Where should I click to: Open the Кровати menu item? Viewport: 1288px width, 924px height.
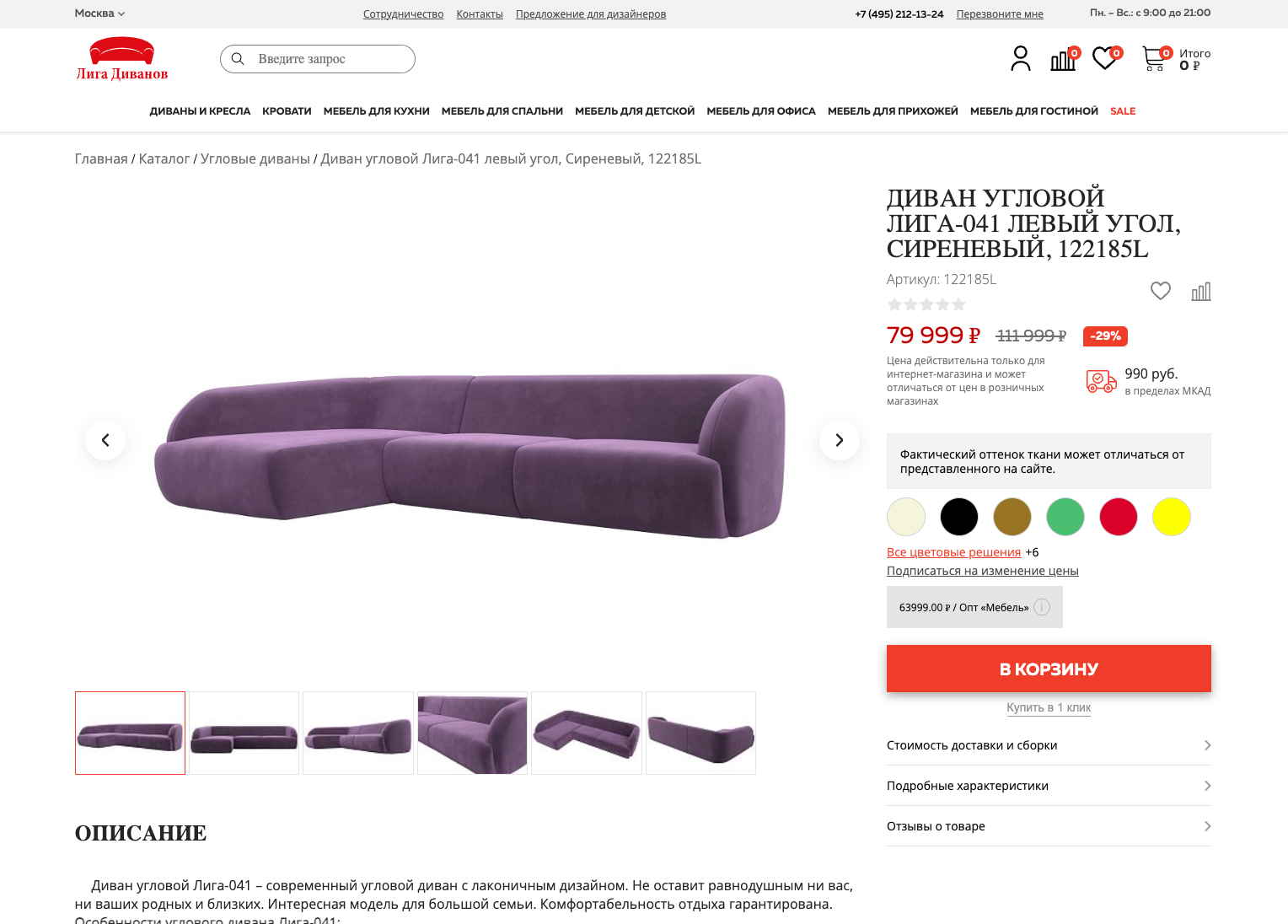pos(287,111)
